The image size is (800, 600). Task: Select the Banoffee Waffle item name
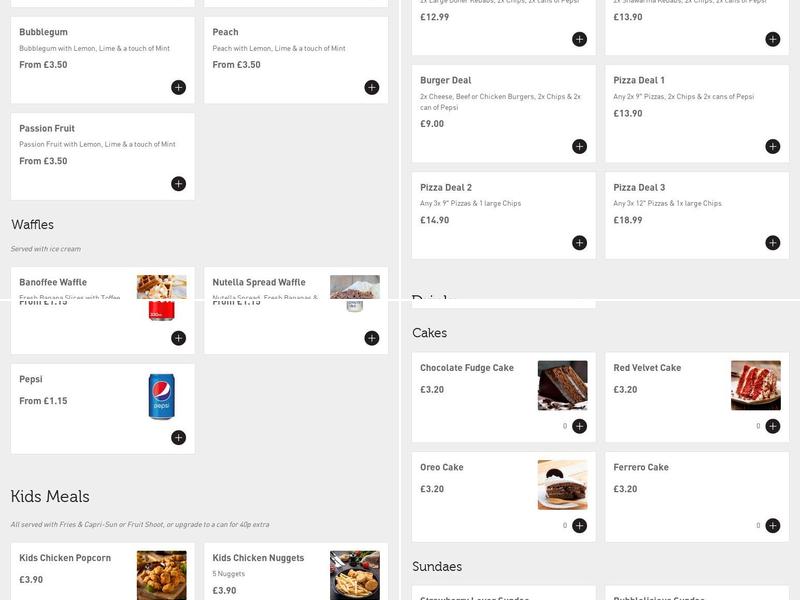53,282
